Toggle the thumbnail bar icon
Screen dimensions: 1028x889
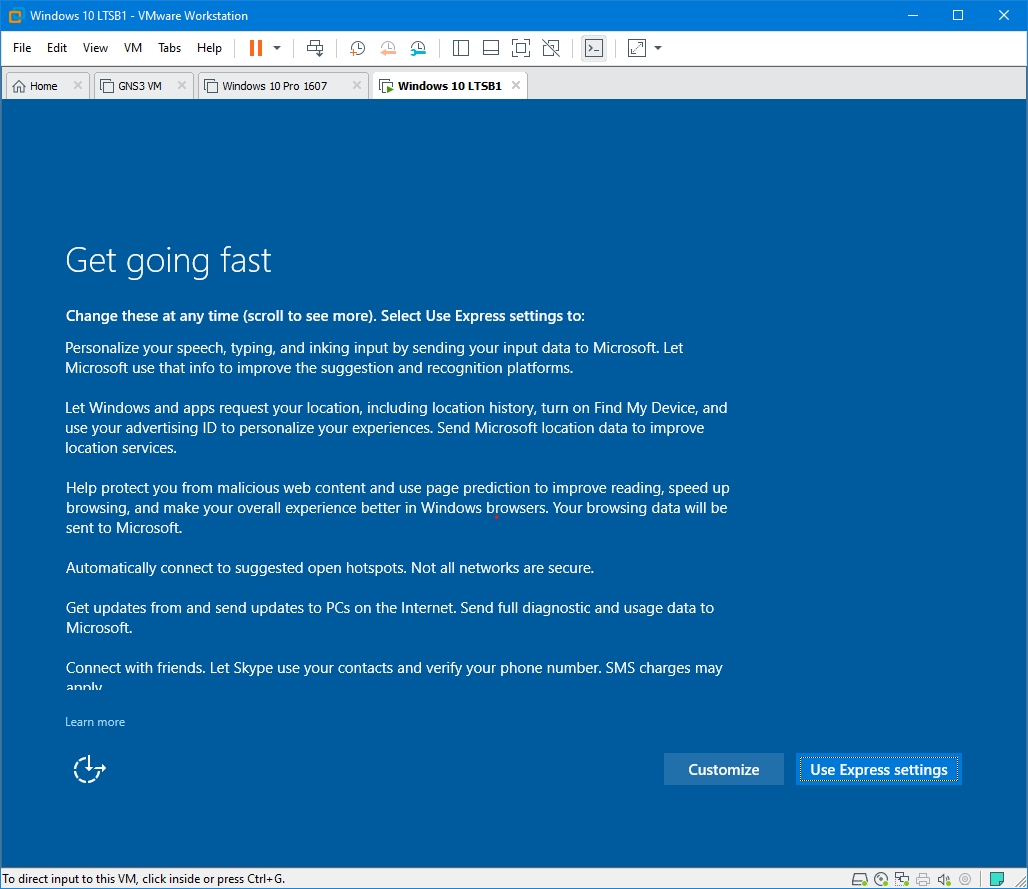[x=491, y=48]
